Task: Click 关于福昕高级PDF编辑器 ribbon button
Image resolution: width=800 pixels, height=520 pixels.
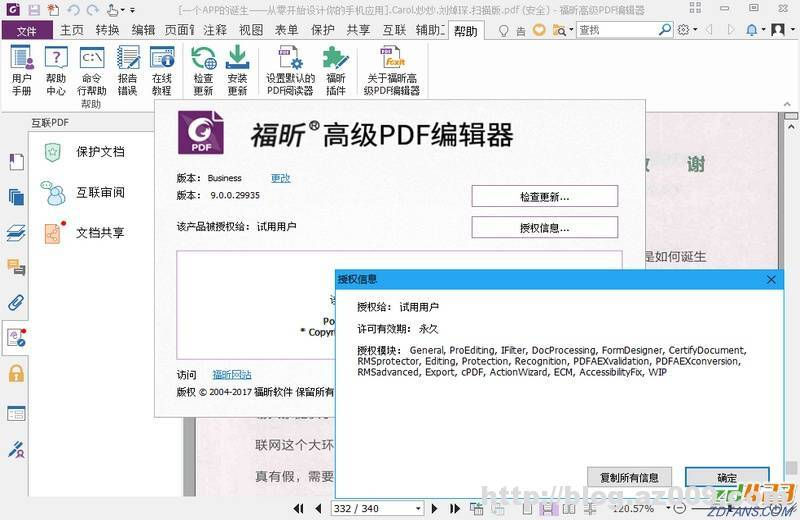Action: [x=392, y=70]
